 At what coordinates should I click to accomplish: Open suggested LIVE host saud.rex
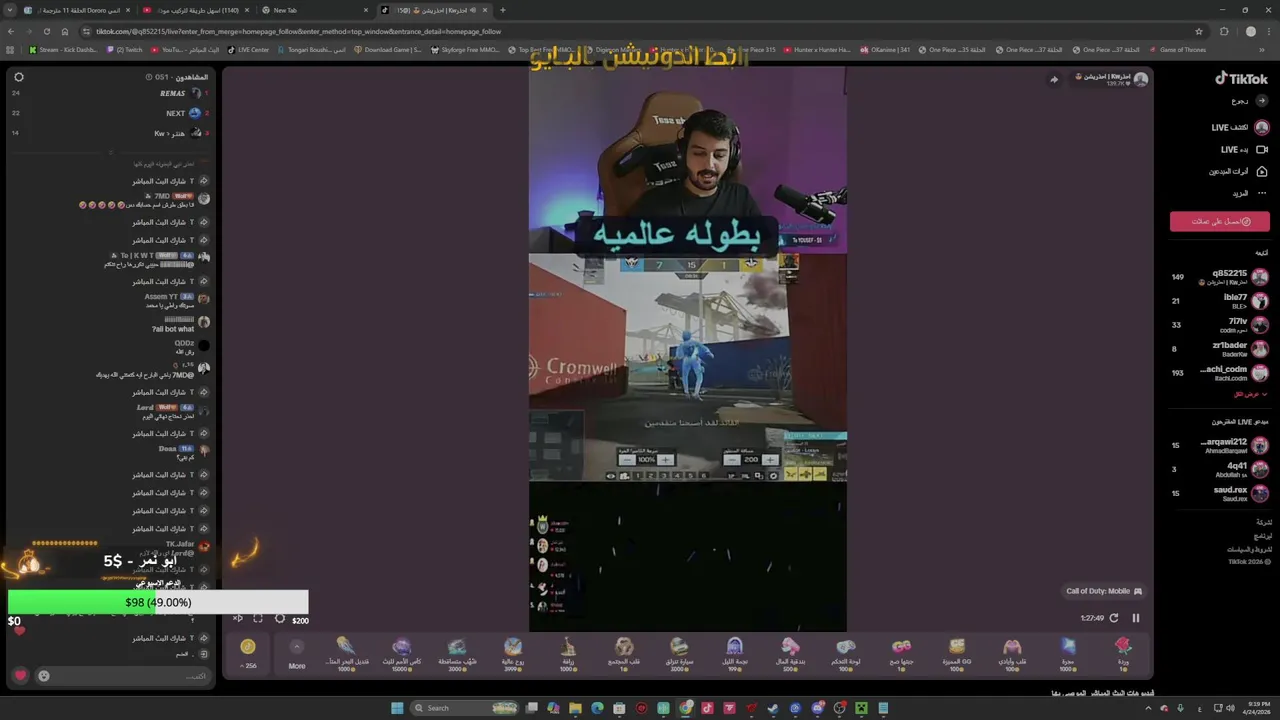1220,493
